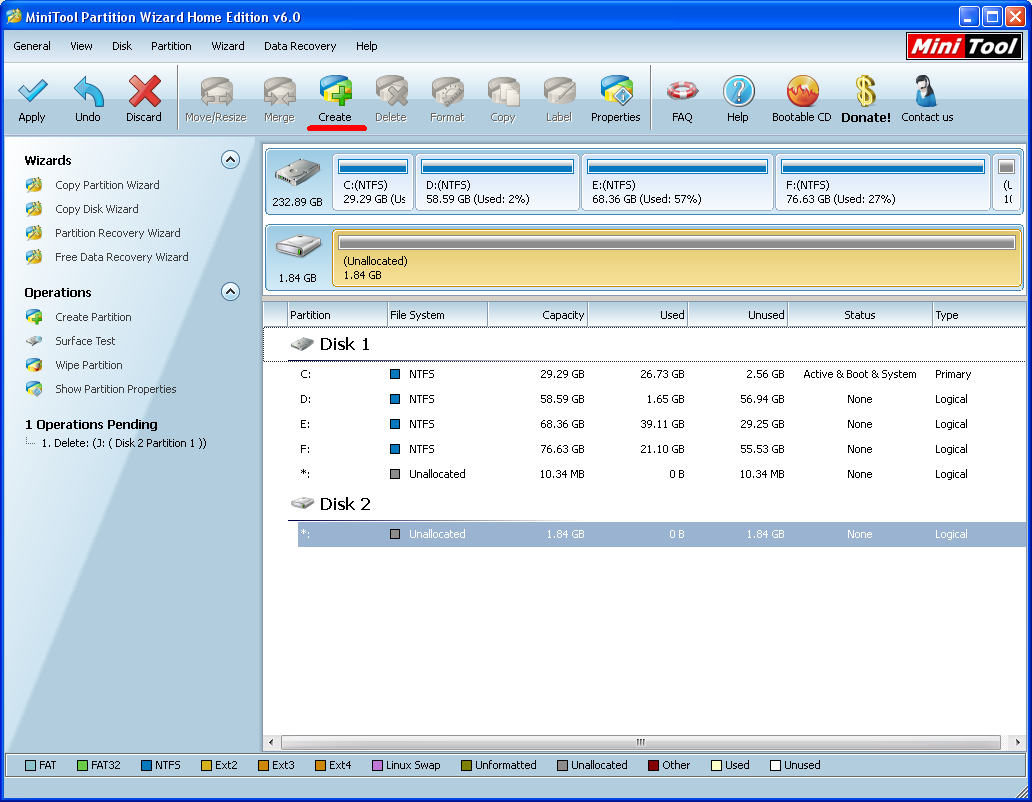Select the pending Delete operation entry
The image size is (1032, 802).
click(123, 443)
